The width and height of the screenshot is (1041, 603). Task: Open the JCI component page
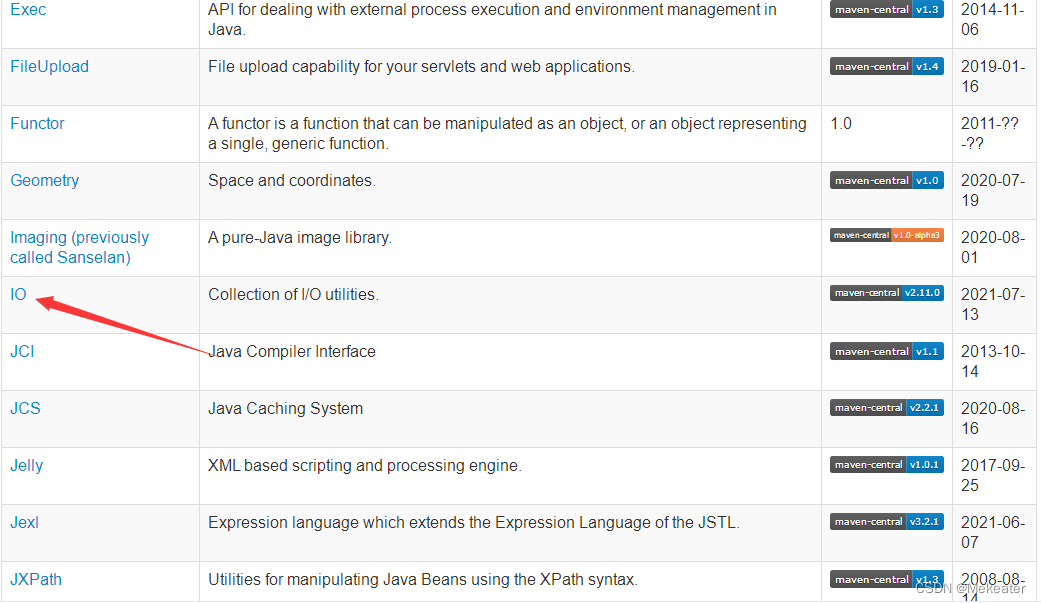(22, 351)
